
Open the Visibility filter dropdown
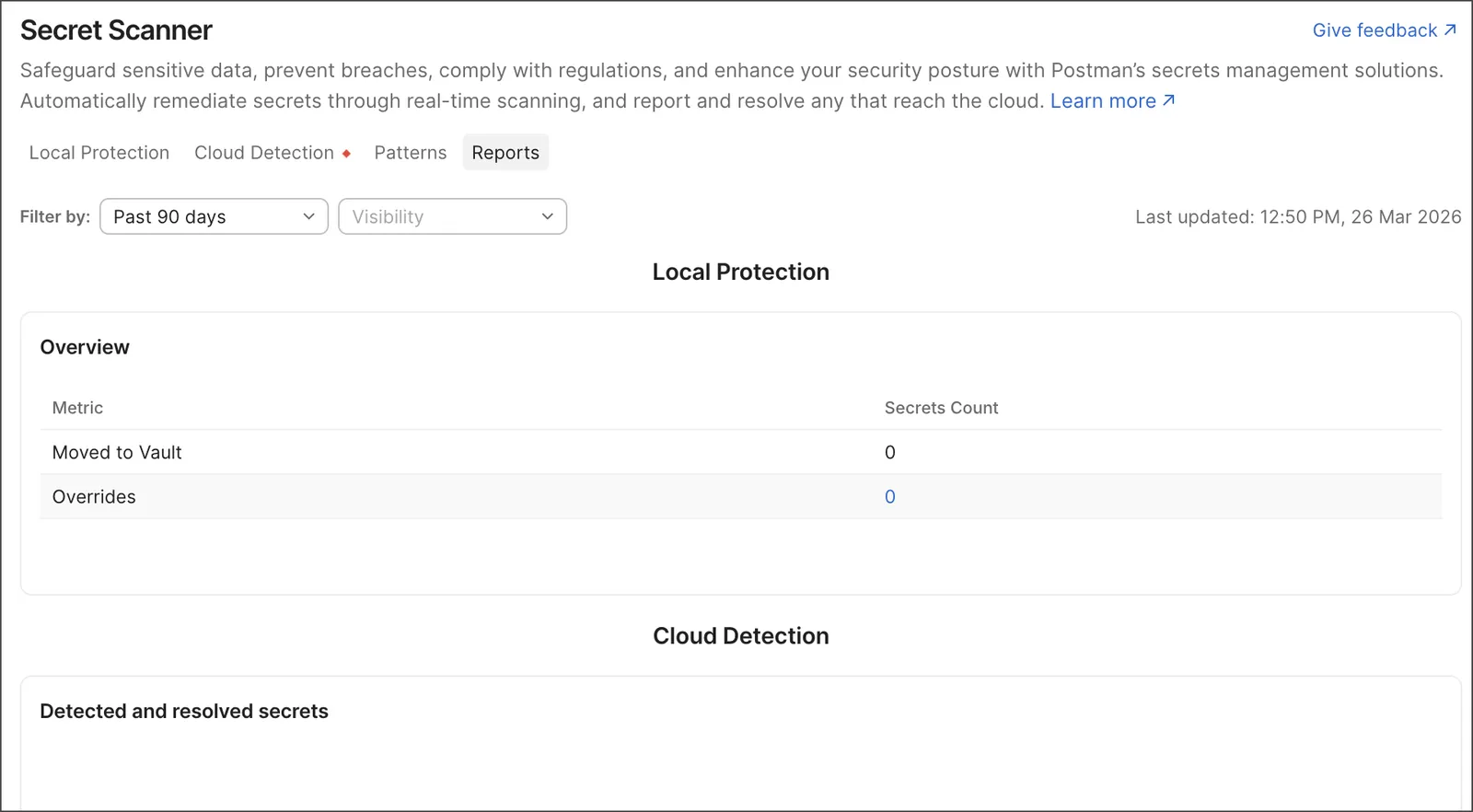pyautogui.click(x=452, y=216)
